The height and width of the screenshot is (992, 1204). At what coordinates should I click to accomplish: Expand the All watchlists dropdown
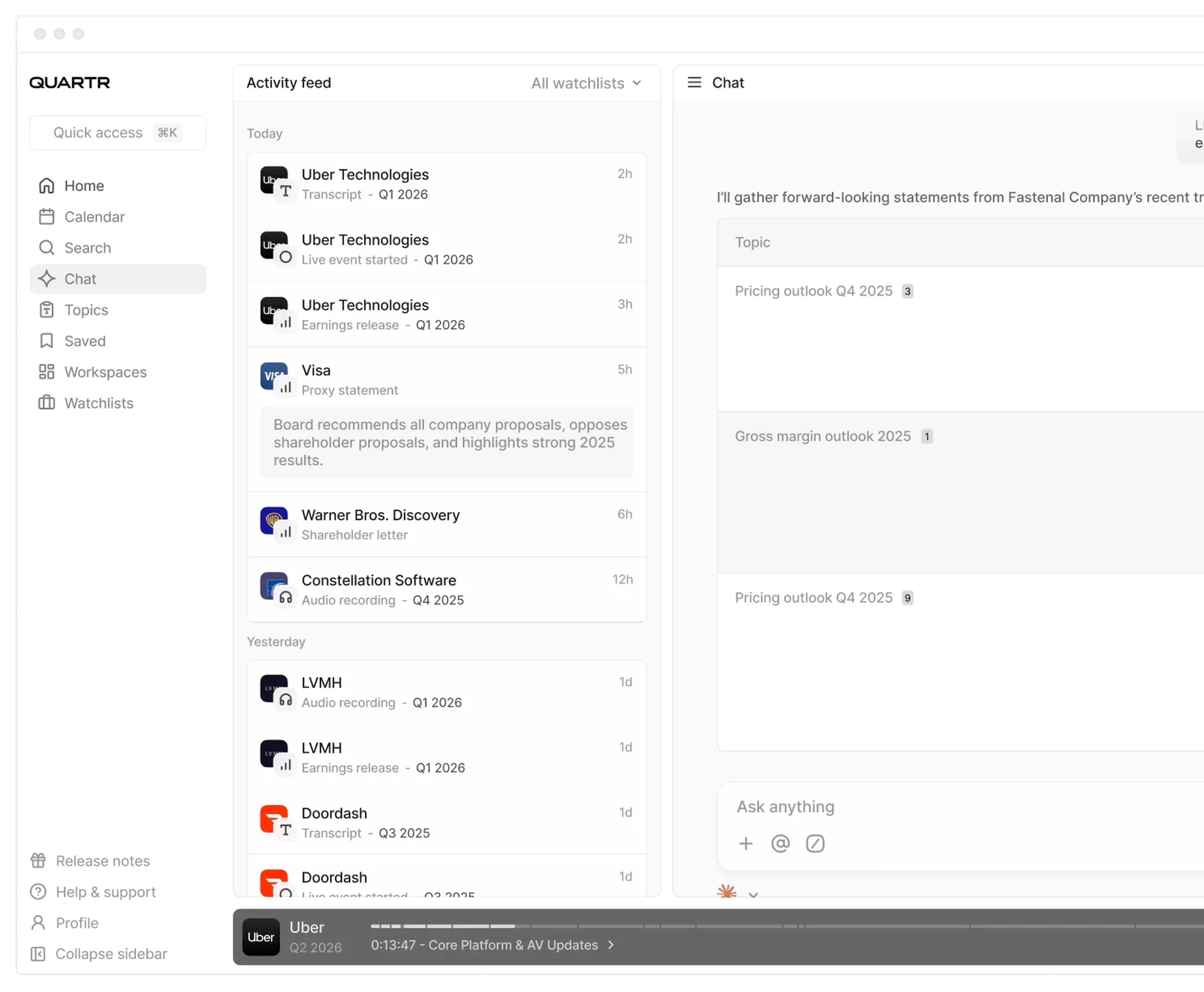(x=586, y=83)
